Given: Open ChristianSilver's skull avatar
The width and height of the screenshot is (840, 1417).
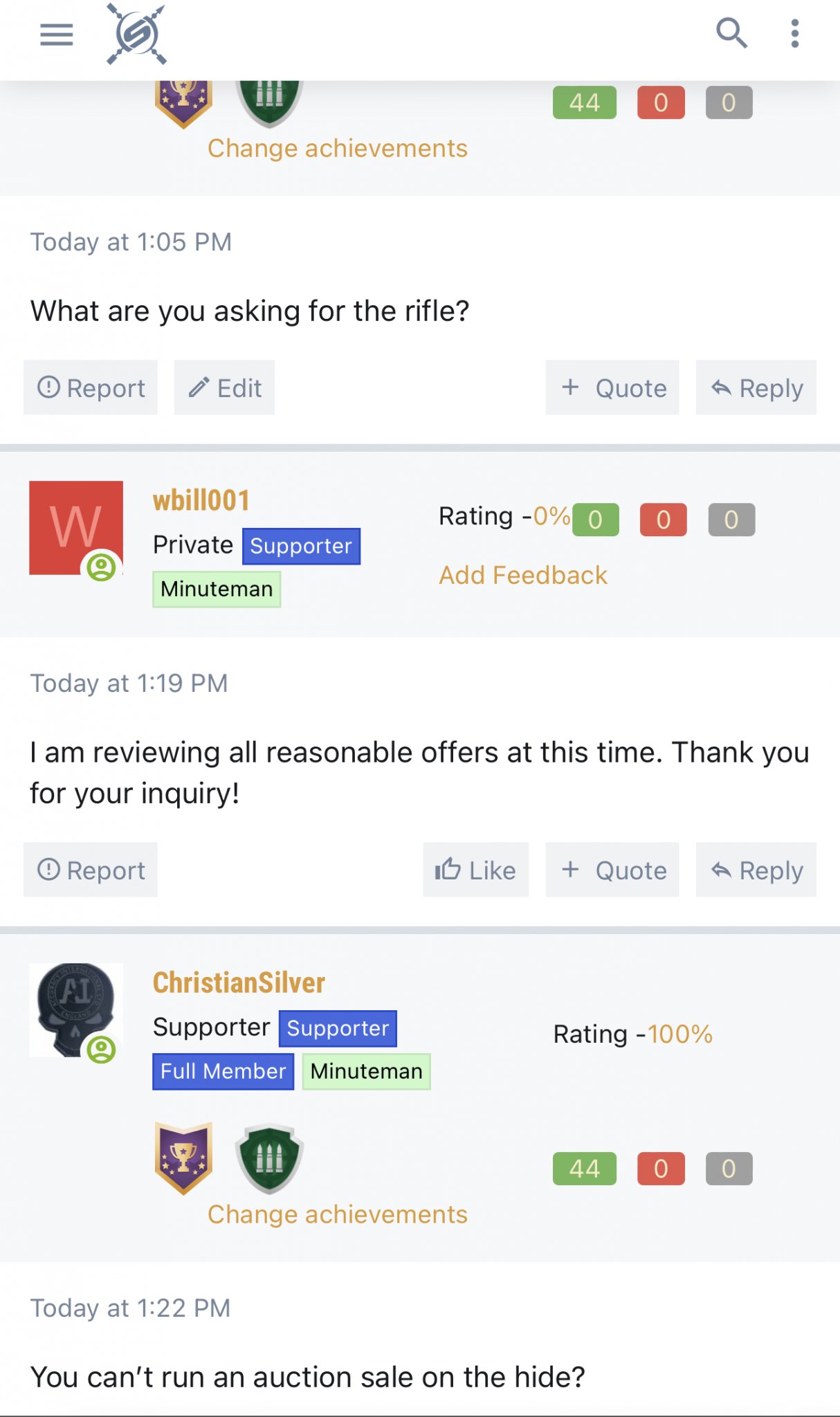Looking at the screenshot, I should (x=76, y=1010).
